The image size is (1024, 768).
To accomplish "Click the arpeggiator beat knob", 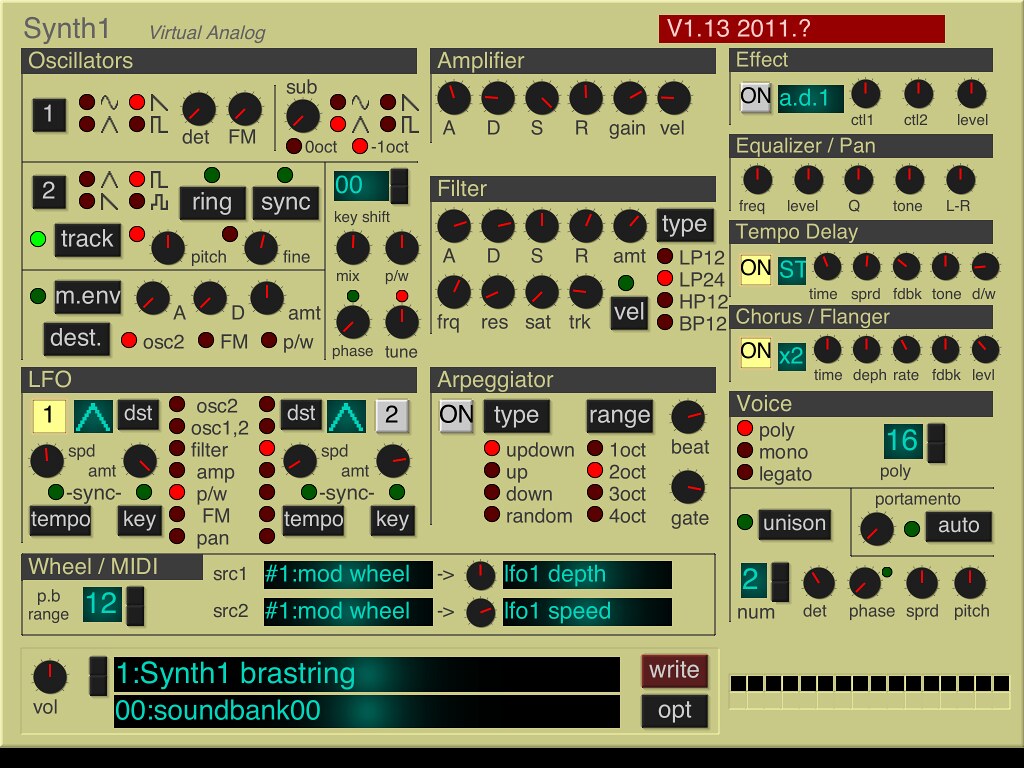I will [688, 418].
